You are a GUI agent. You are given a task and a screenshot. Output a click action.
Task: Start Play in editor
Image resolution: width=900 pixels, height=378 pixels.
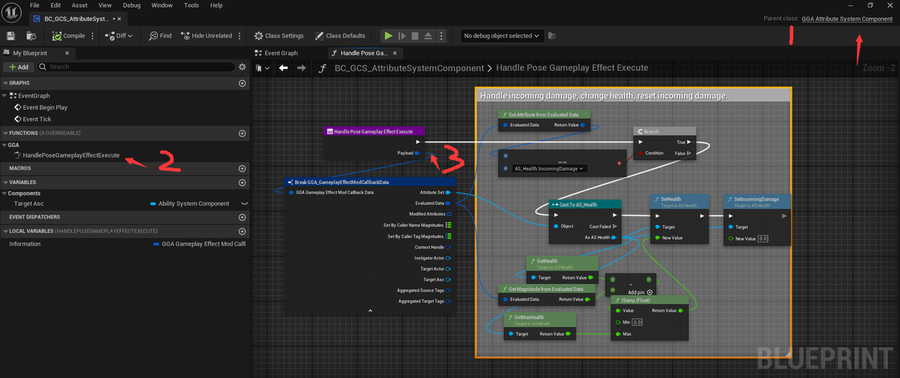[x=389, y=36]
